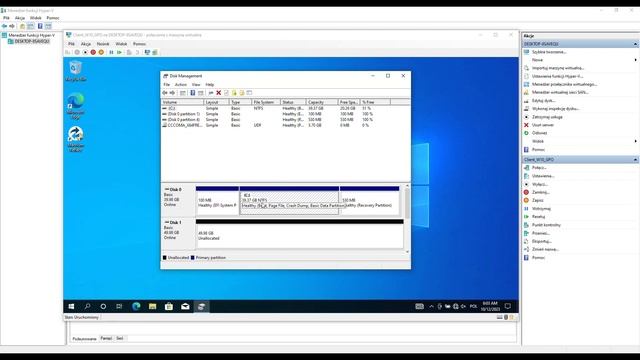
Task: Open the Microsoft Edge desktop icon
Action: [76, 106]
